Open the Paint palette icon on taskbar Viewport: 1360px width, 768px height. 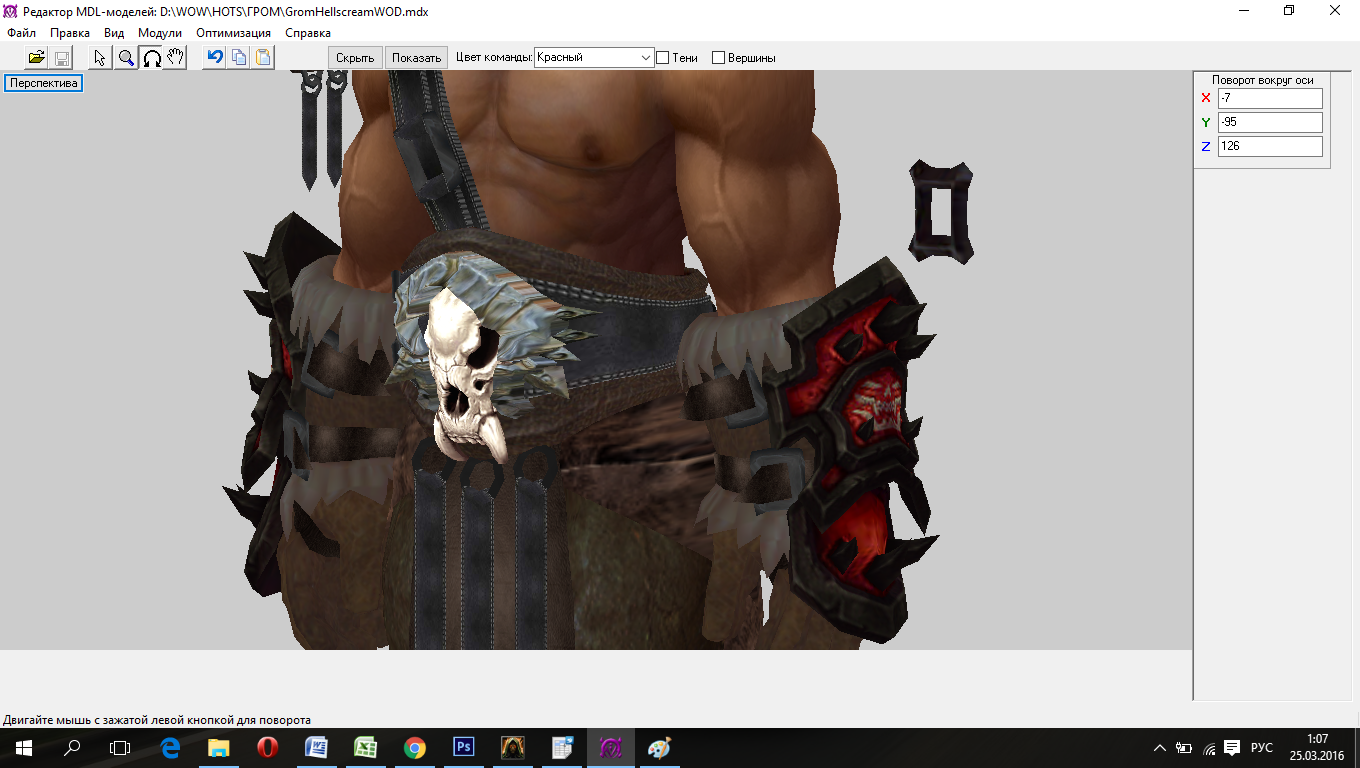659,748
